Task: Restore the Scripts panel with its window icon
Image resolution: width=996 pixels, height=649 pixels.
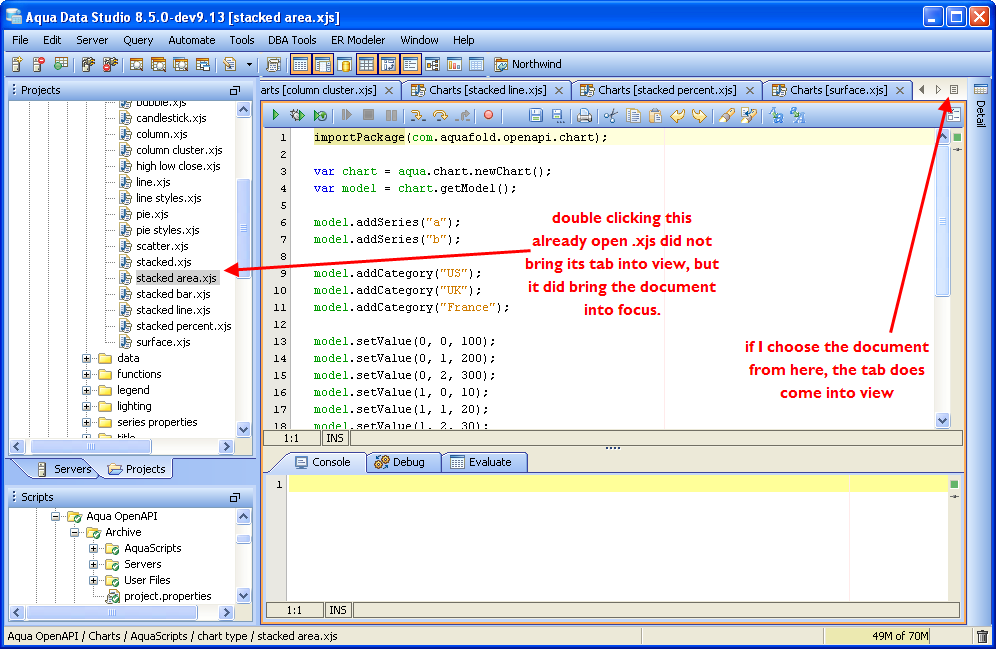Action: click(235, 497)
